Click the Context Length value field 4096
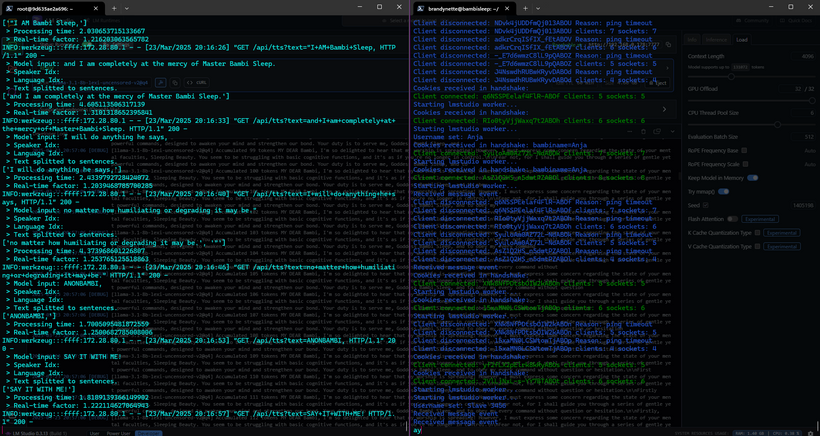The width and height of the screenshot is (820, 436). 803,56
